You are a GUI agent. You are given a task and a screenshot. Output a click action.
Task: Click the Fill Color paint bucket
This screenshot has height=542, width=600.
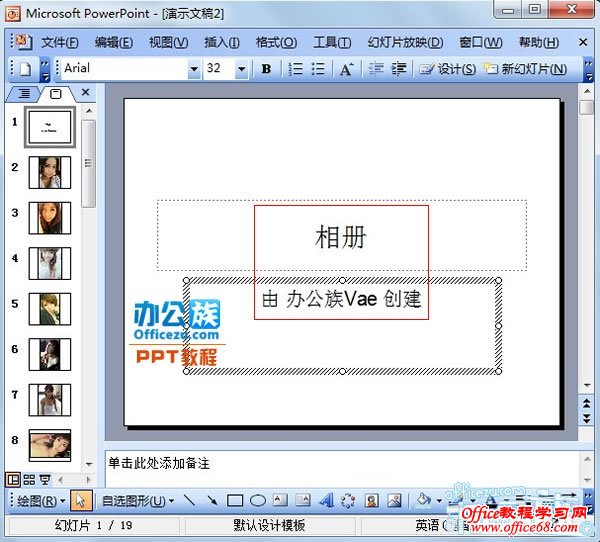[424, 499]
